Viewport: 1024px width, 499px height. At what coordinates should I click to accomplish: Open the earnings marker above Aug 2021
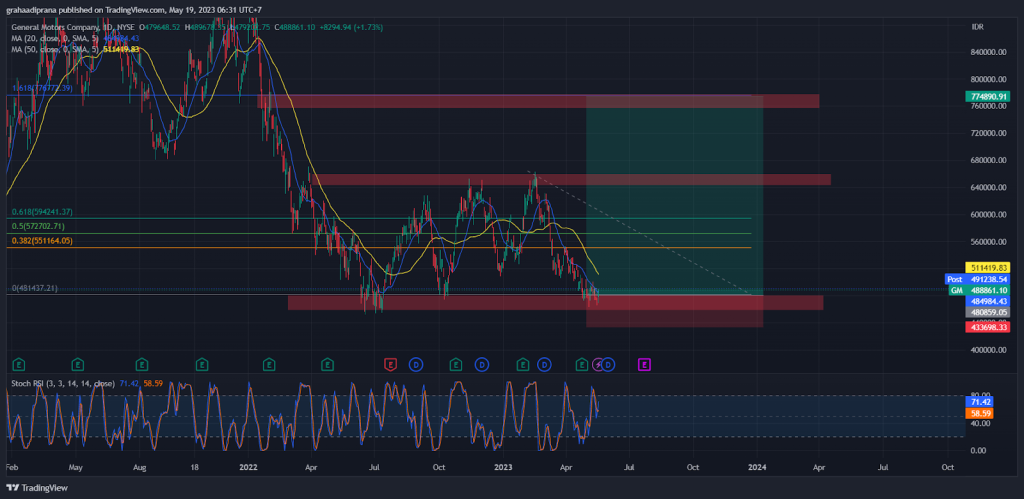coord(141,364)
